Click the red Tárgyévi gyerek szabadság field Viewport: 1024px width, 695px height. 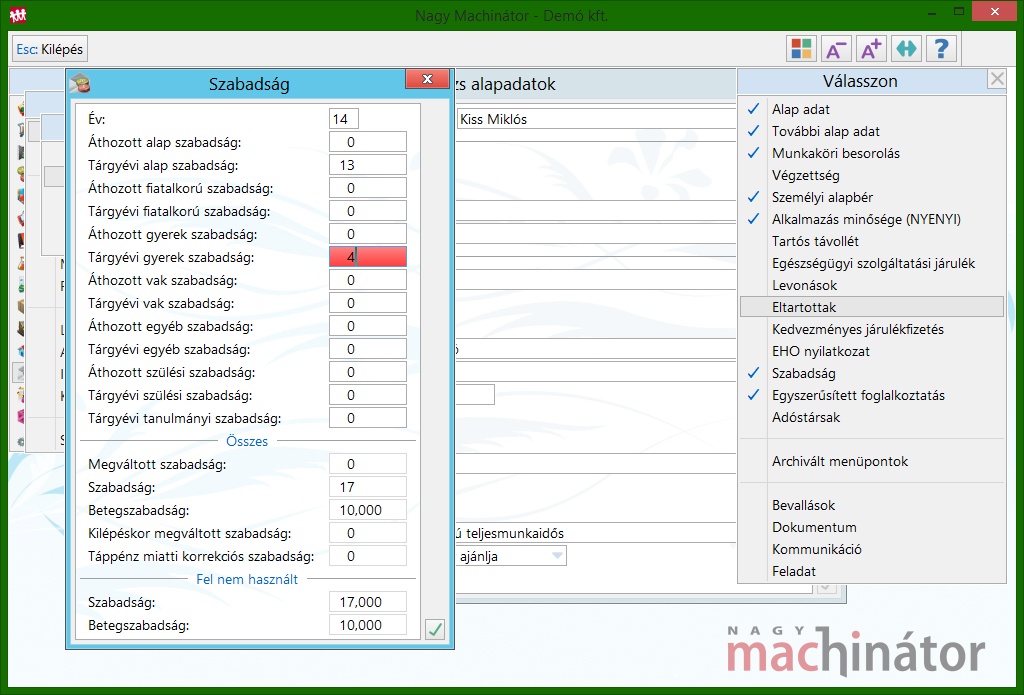368,257
